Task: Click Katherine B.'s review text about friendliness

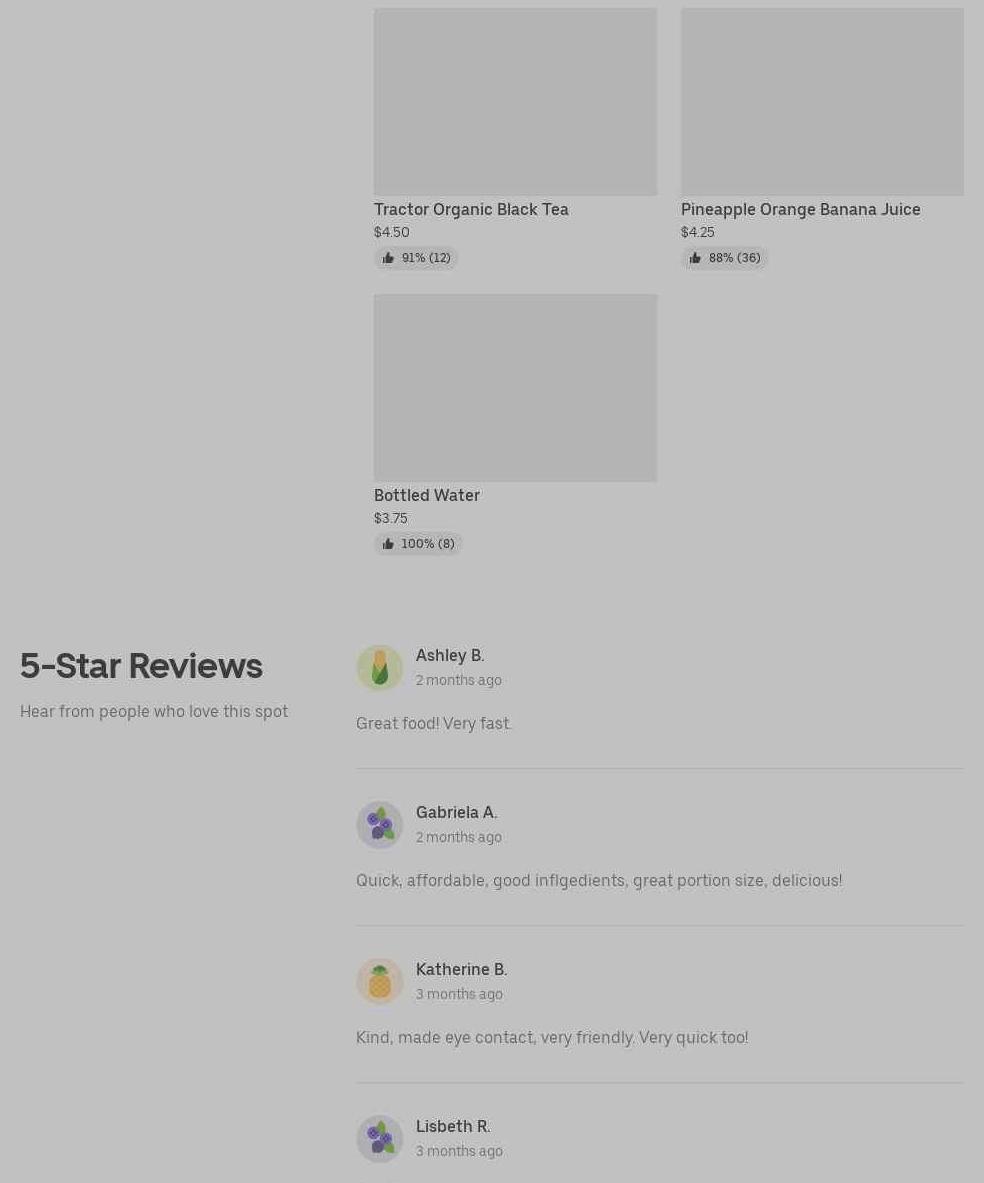Action: tap(552, 1038)
